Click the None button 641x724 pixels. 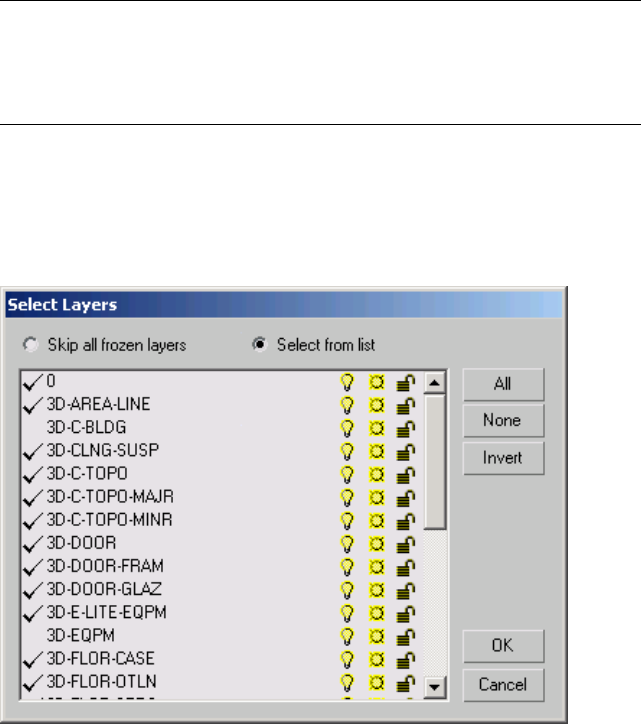pos(503,421)
